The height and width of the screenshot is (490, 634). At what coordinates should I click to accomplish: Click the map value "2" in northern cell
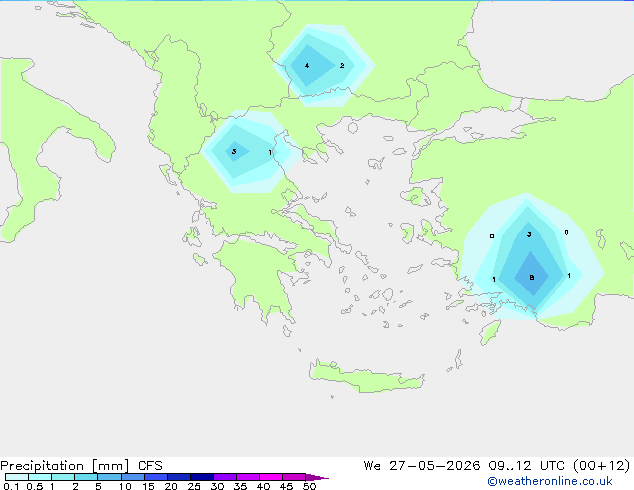click(342, 65)
